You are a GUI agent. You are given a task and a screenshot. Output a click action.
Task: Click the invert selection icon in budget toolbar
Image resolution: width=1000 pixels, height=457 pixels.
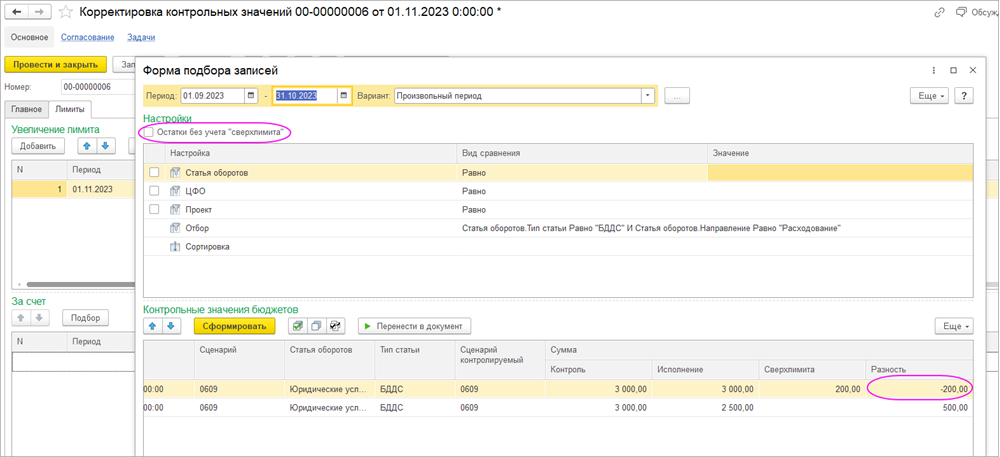click(x=336, y=326)
